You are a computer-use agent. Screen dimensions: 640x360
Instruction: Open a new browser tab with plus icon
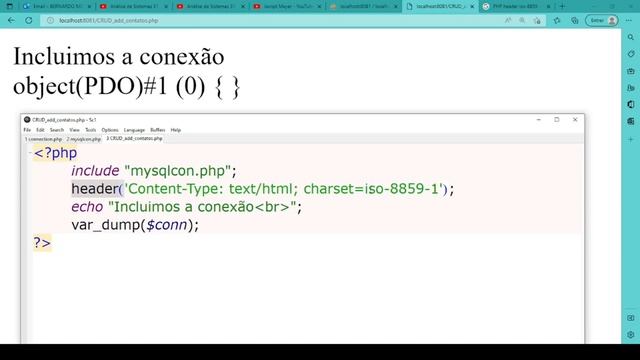point(562,6)
